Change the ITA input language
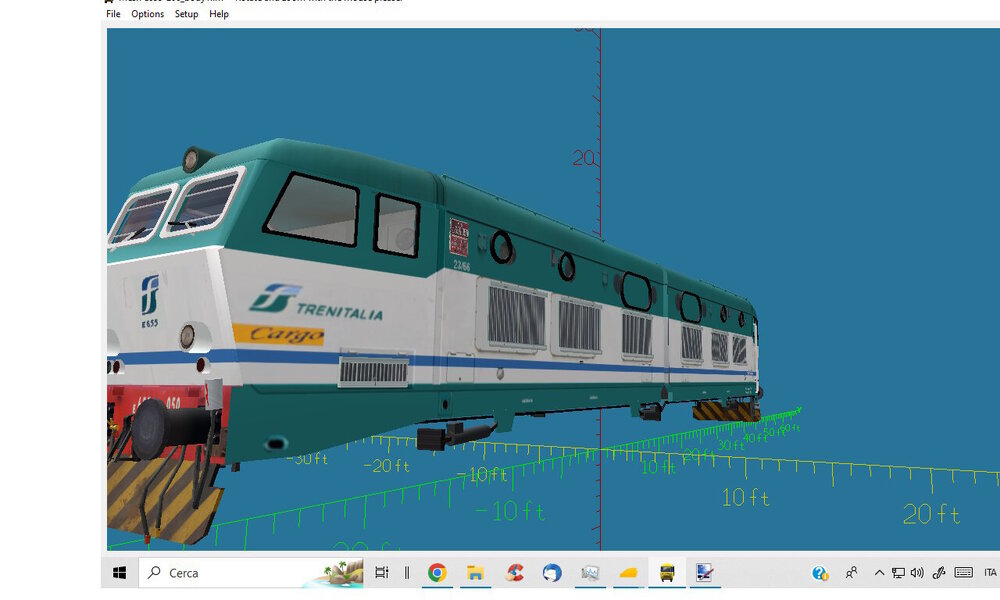Screen dimensions: 1000x600 pos(990,573)
